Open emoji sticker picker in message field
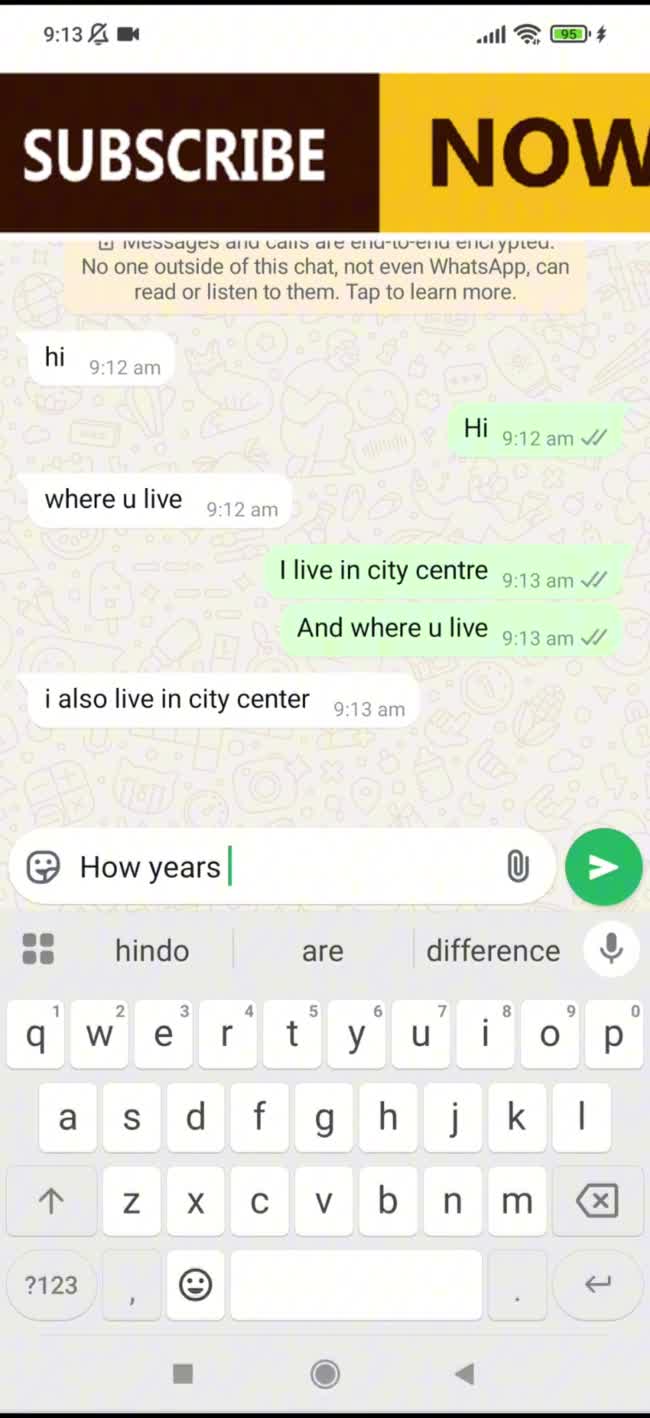Image resolution: width=650 pixels, height=1418 pixels. tap(43, 867)
